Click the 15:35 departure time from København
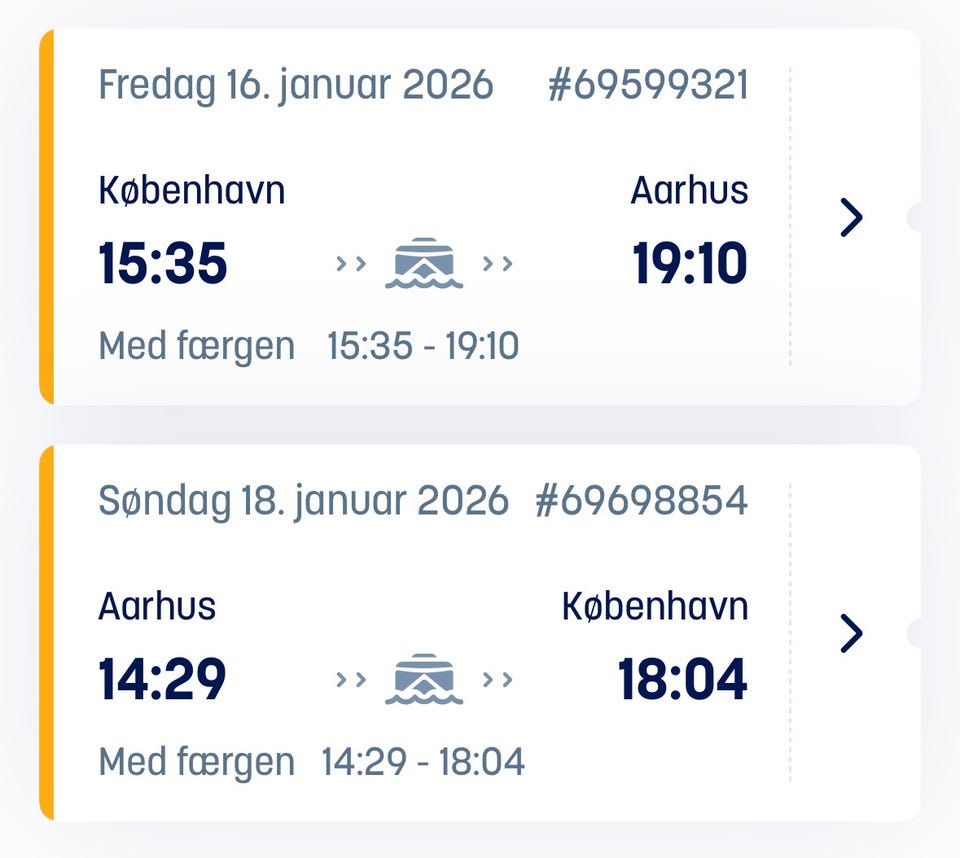This screenshot has width=960, height=858. pyautogui.click(x=163, y=264)
